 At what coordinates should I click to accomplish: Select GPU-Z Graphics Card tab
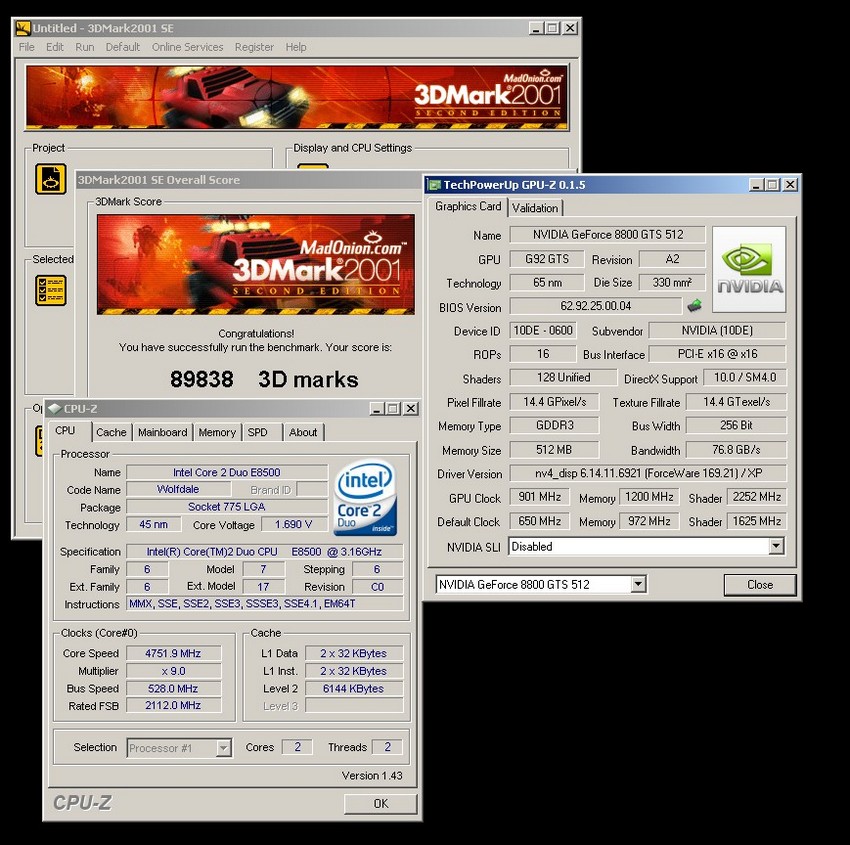[x=468, y=207]
